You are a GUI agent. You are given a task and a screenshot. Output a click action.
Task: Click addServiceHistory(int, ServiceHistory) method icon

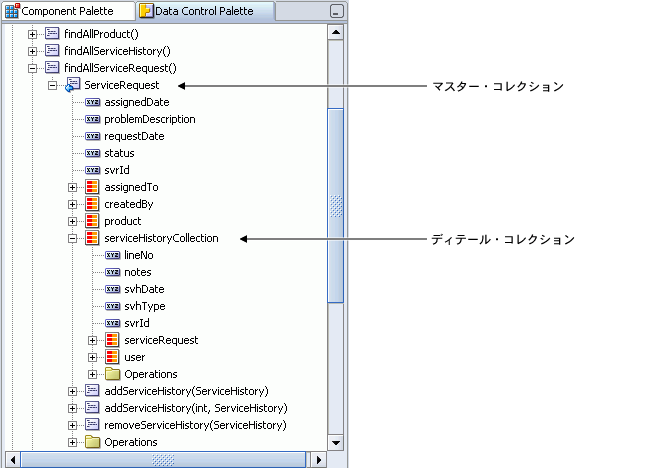92,407
